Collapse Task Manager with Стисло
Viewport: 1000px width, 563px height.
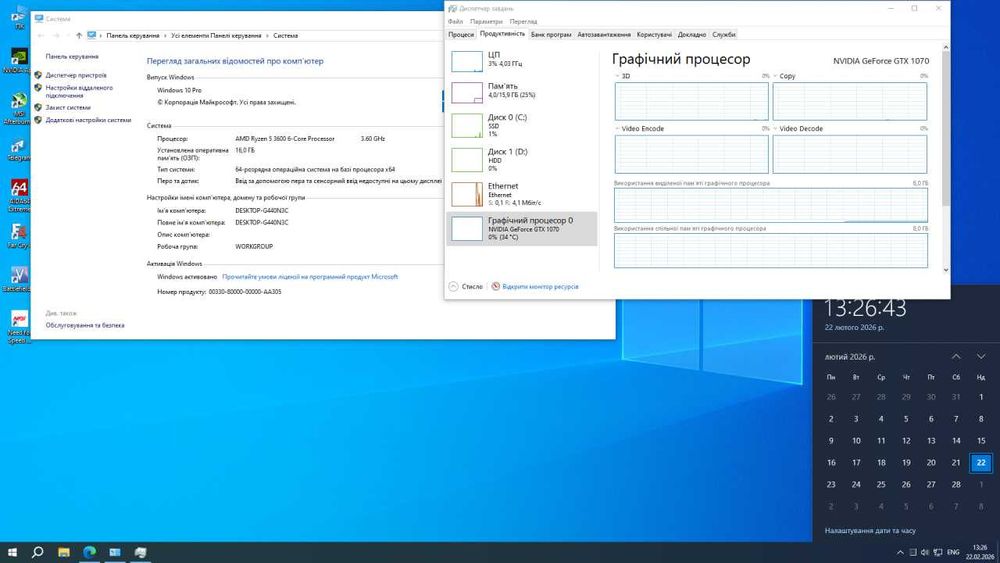click(x=466, y=286)
